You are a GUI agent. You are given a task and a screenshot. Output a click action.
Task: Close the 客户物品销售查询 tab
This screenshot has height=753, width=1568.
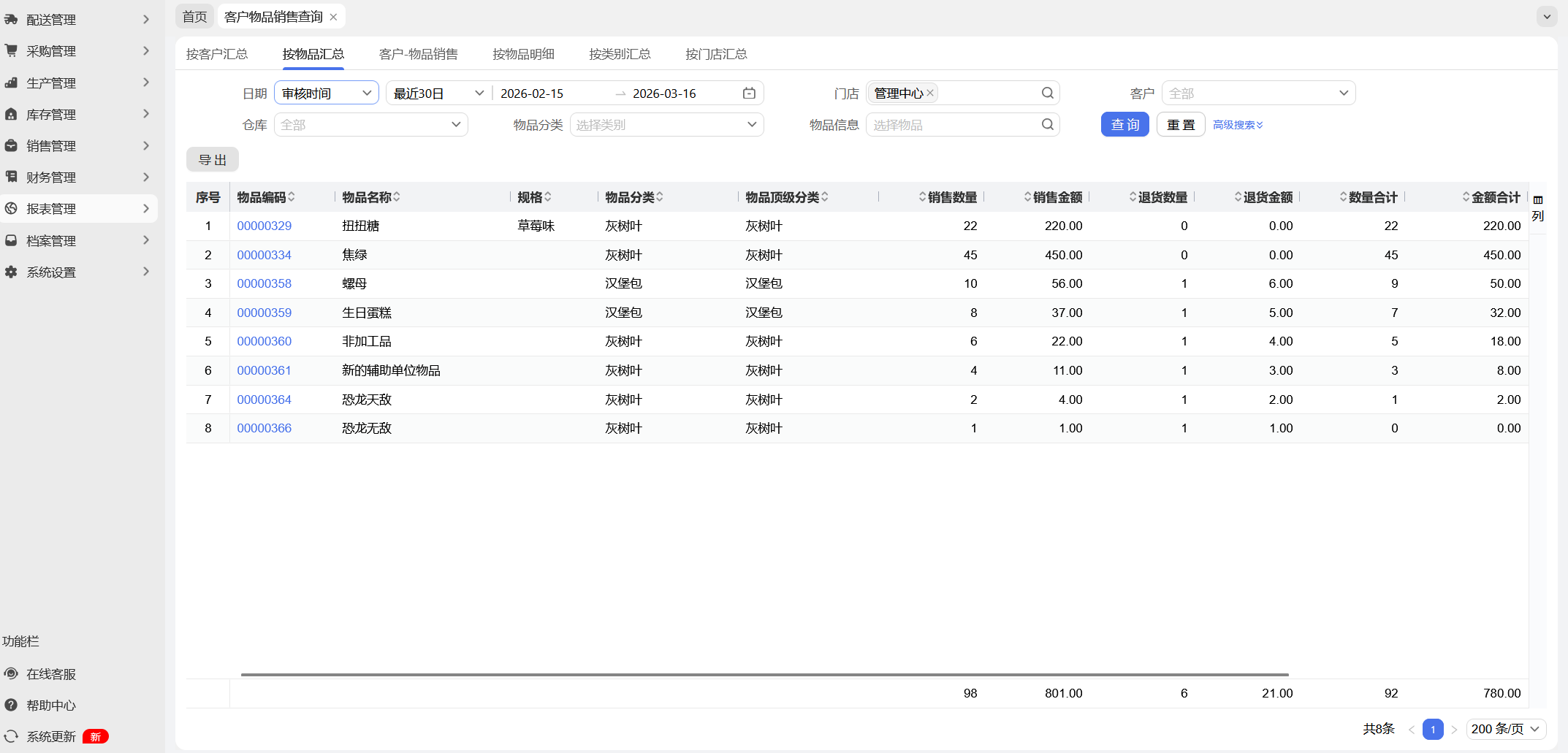tap(334, 17)
